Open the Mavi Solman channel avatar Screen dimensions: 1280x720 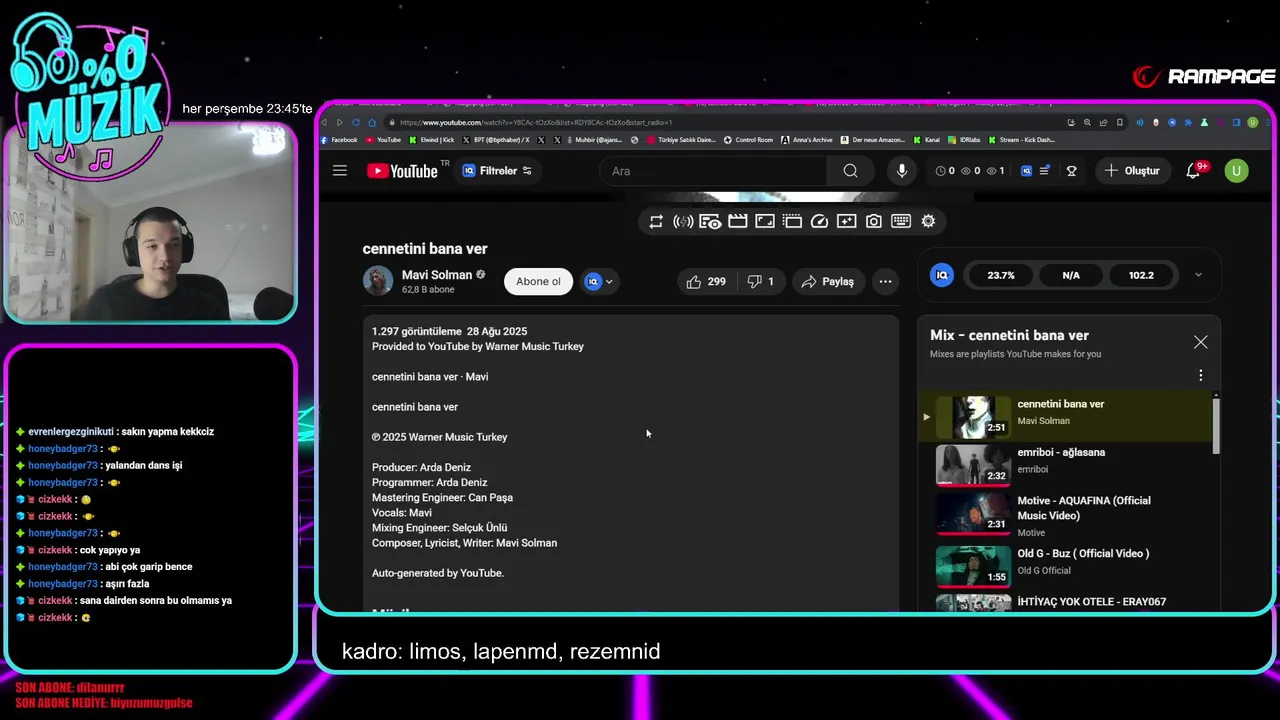[378, 281]
